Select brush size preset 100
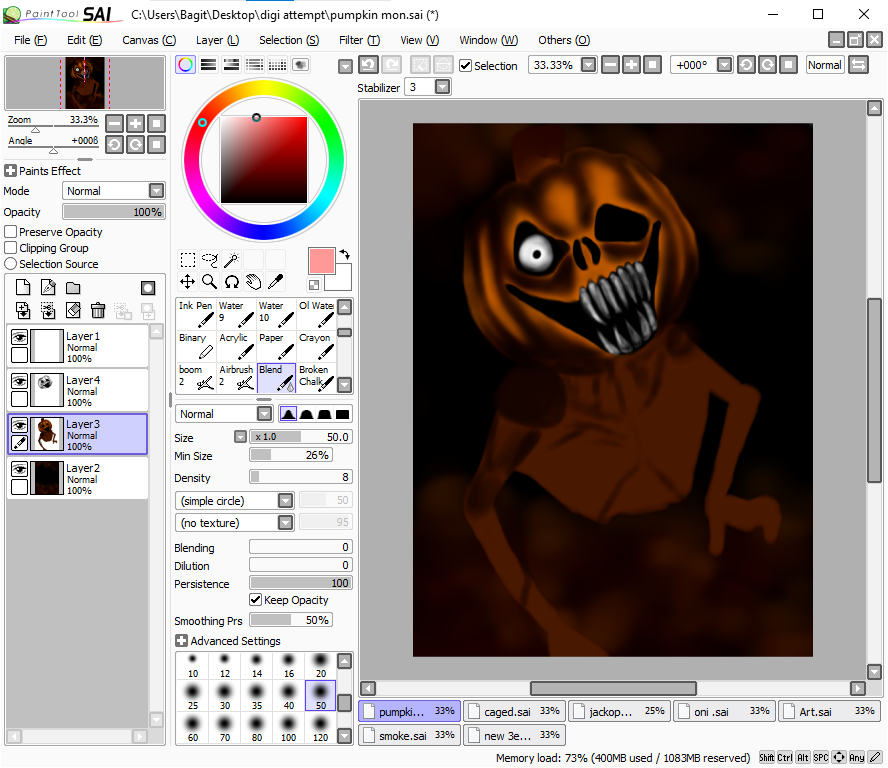The width and height of the screenshot is (888, 768). pyautogui.click(x=288, y=729)
